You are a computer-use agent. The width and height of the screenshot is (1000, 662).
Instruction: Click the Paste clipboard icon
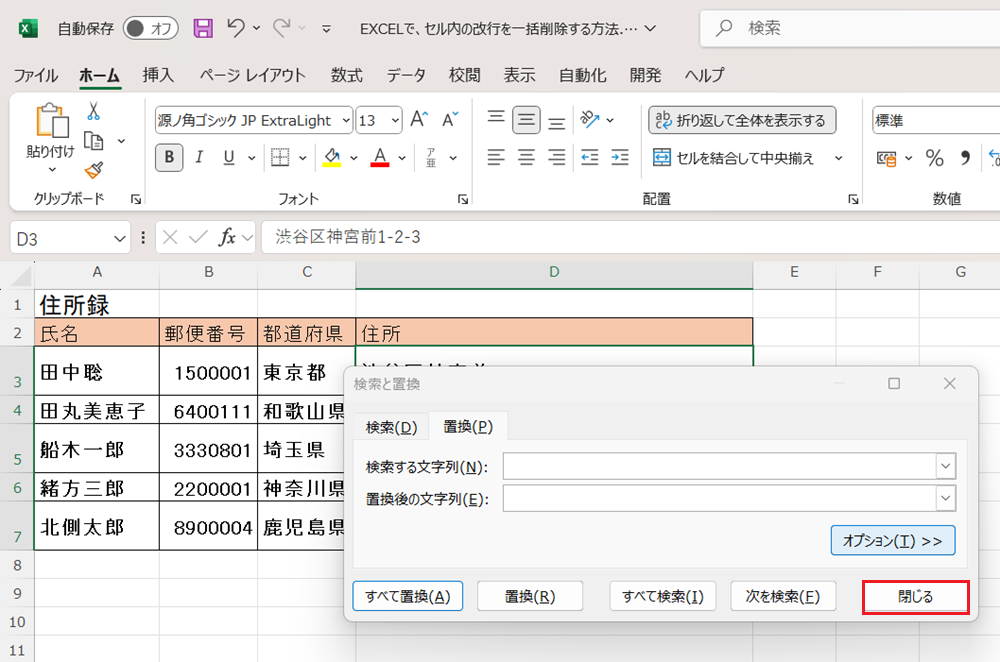click(52, 121)
